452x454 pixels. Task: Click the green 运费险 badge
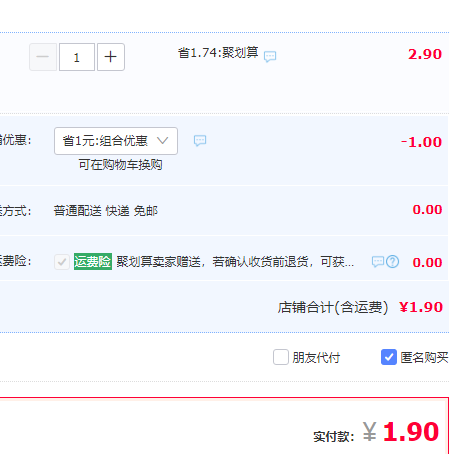[x=93, y=262]
